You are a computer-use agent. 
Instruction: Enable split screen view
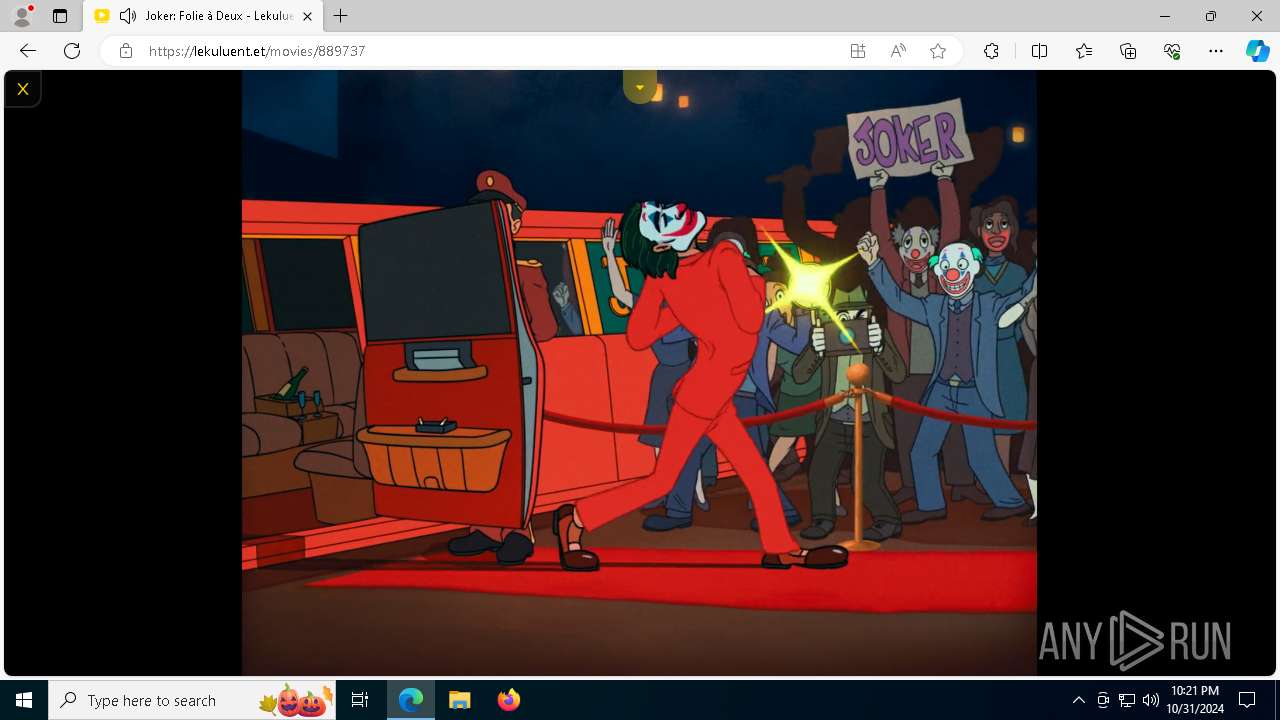coord(1039,51)
